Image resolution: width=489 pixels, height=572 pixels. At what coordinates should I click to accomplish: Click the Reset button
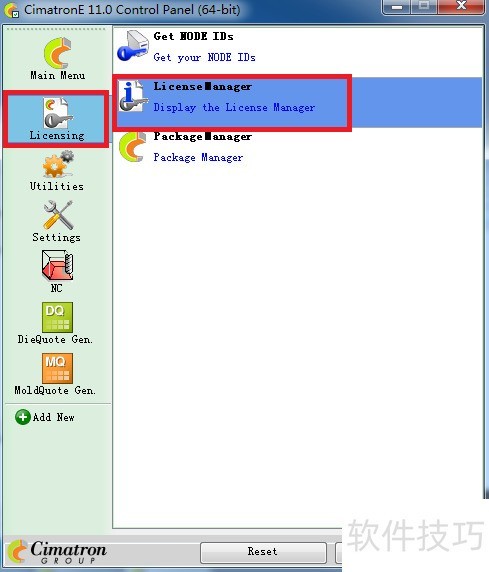point(263,552)
